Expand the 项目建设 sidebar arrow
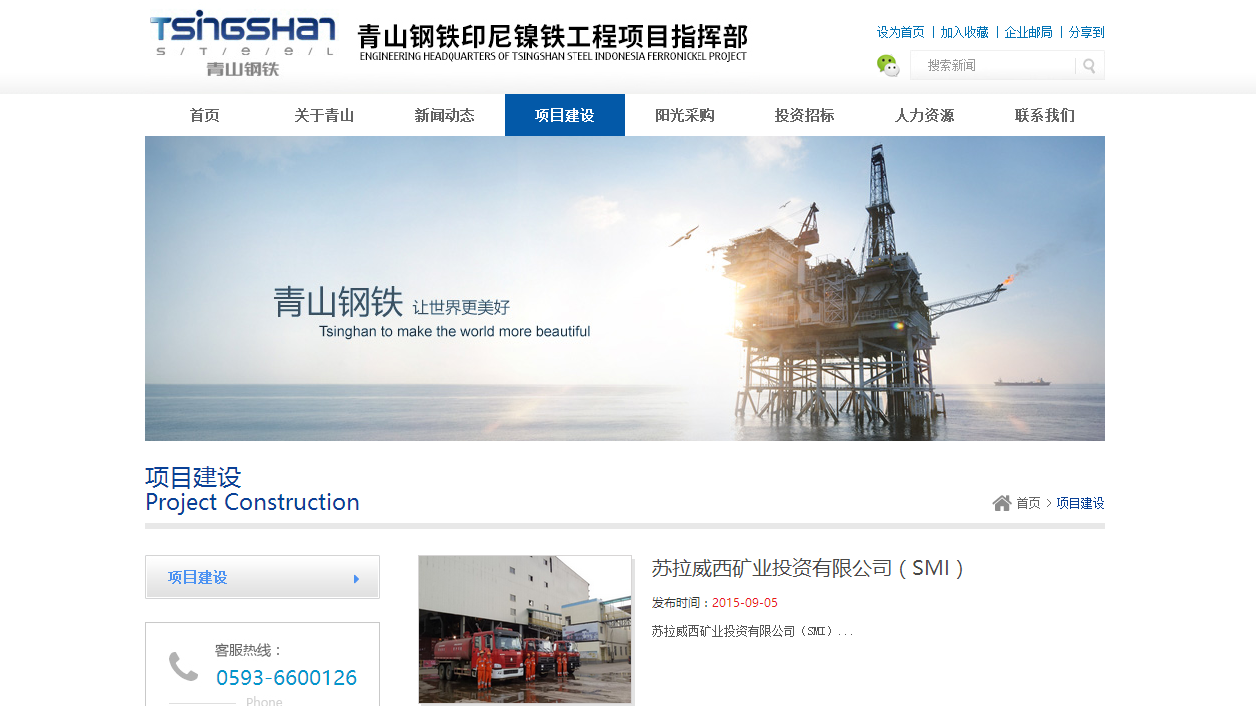1256x706 pixels. (356, 578)
